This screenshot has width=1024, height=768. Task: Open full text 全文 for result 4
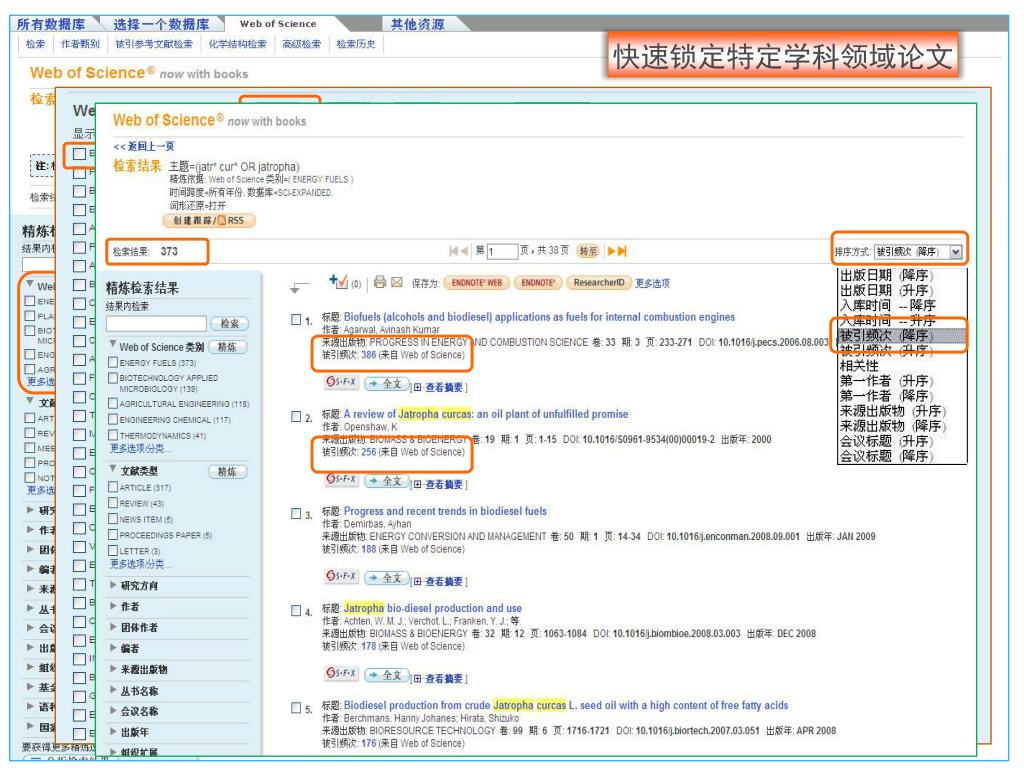(x=387, y=675)
